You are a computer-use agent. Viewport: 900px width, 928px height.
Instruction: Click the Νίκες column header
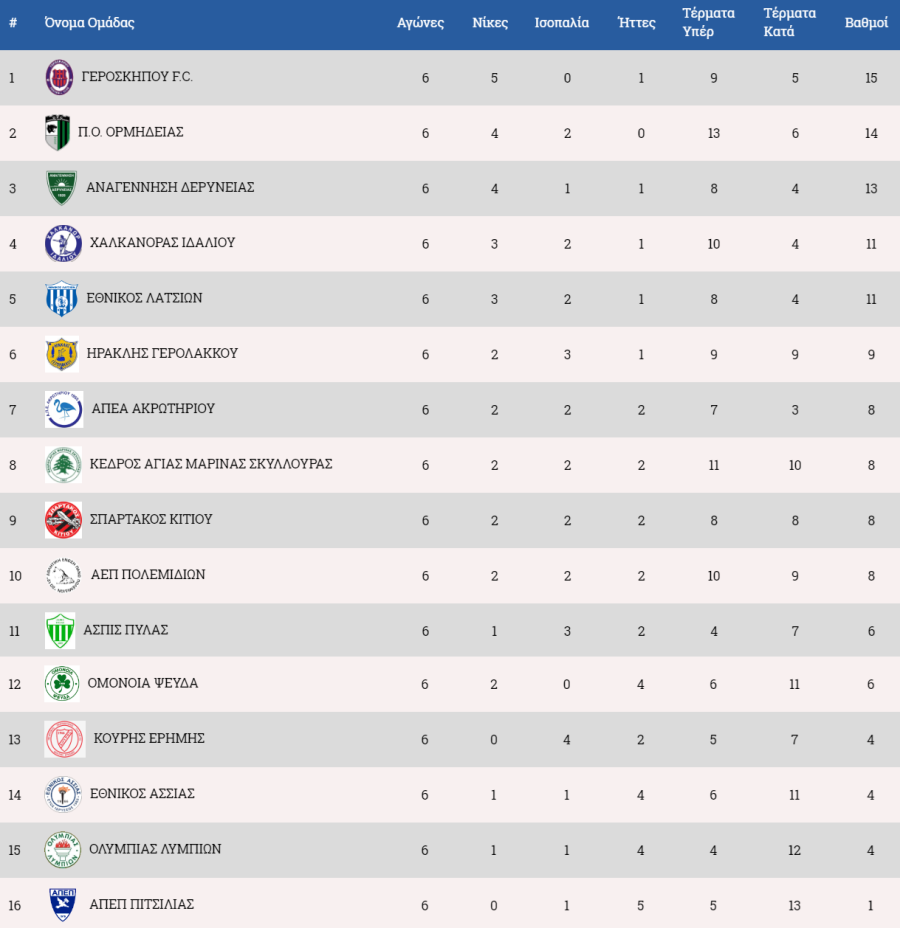point(490,22)
